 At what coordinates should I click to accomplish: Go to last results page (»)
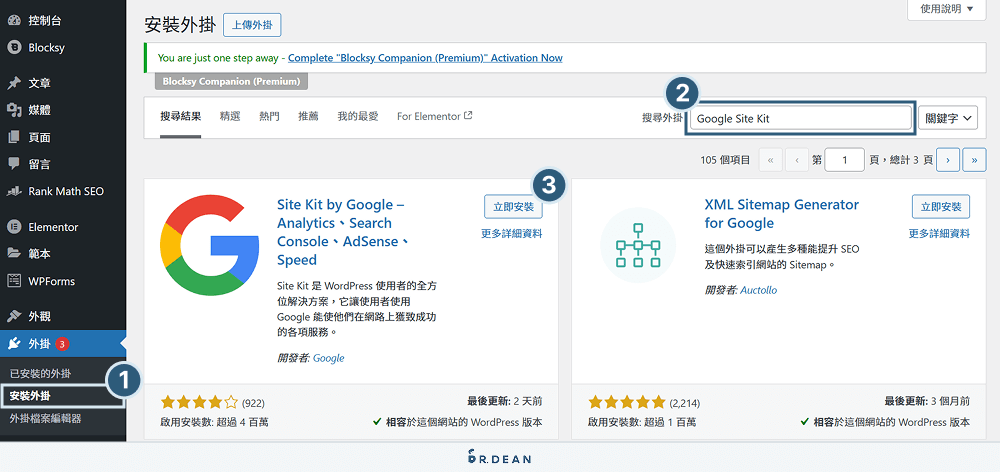pos(974,160)
